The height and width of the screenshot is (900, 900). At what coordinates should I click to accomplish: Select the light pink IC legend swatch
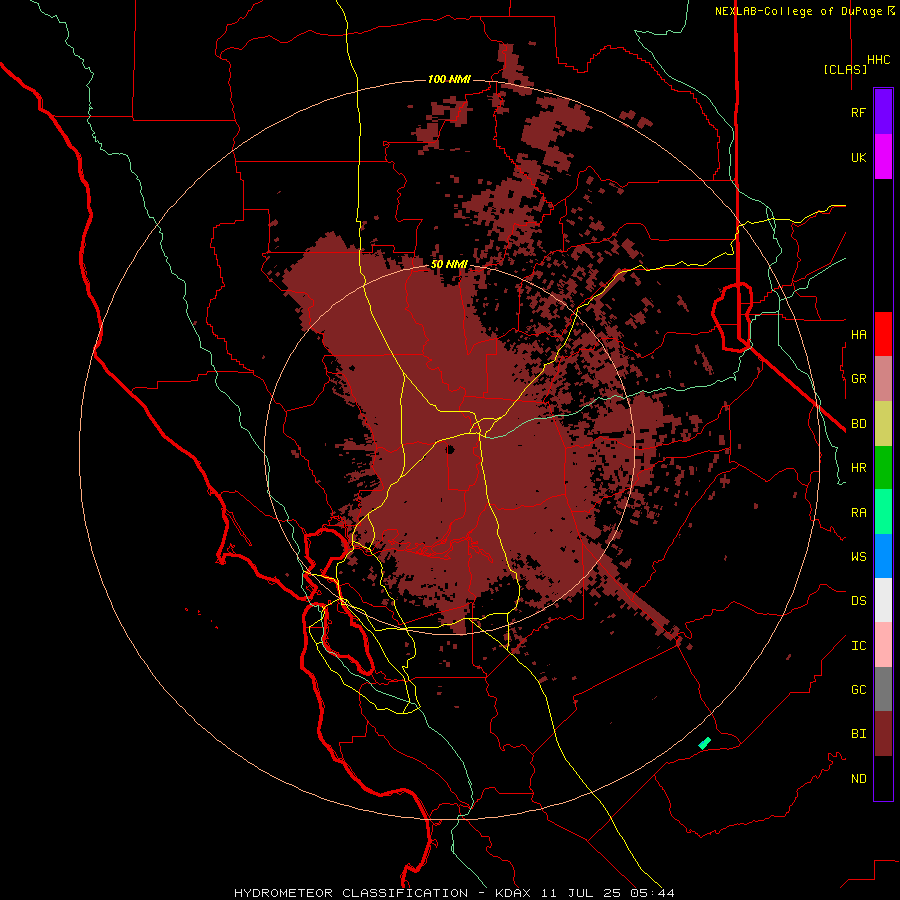[883, 645]
